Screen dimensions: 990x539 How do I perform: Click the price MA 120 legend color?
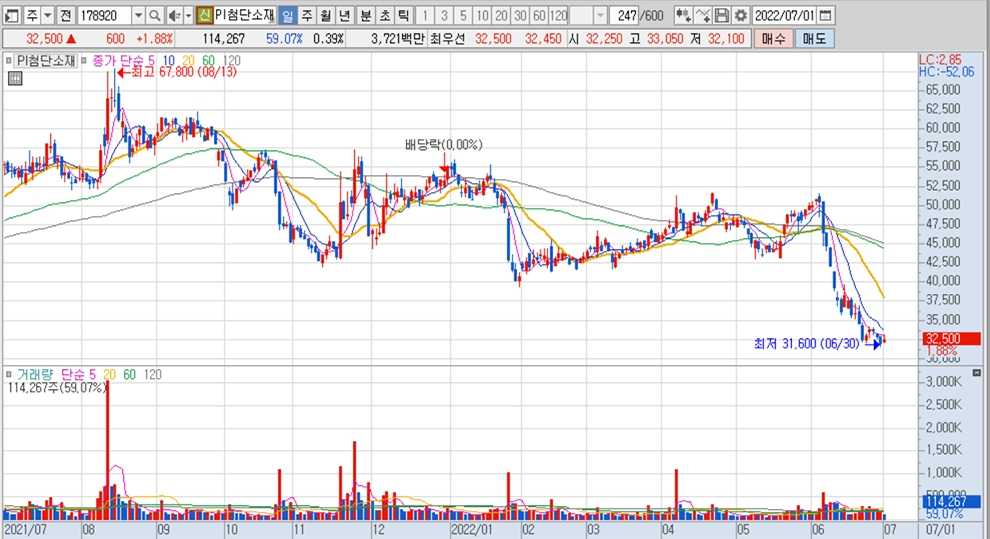click(232, 61)
